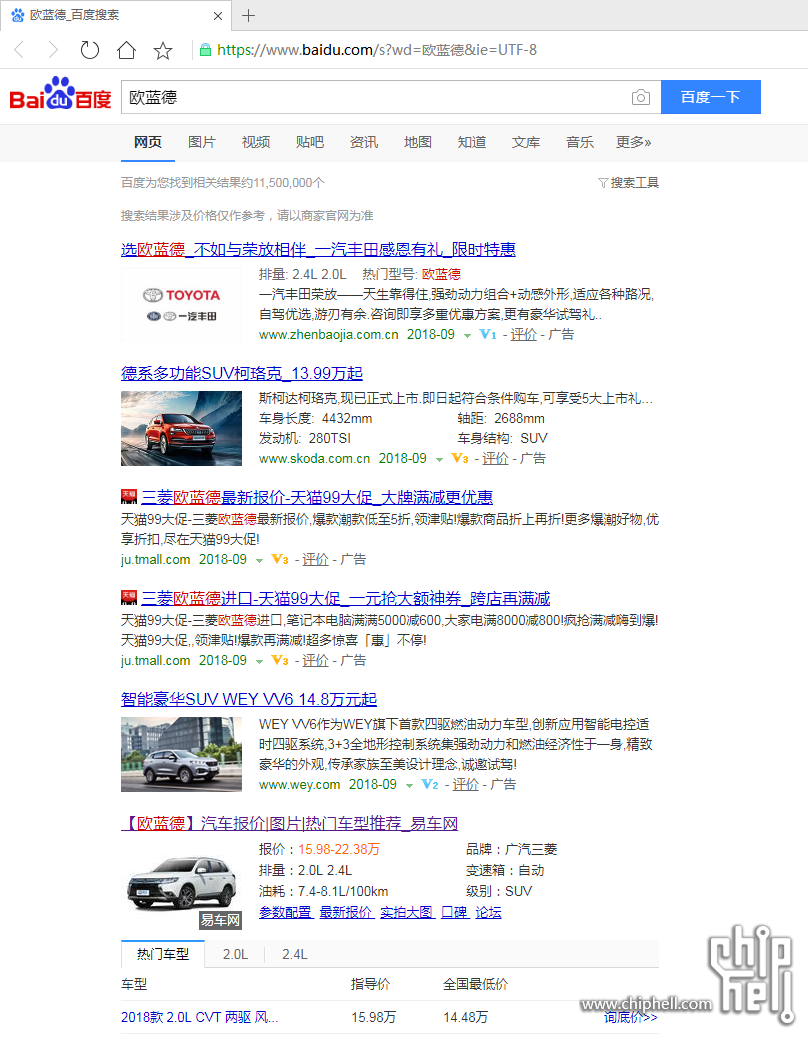
Task: Open link 选欧蓝德_不如与荣放相伴
Action: pos(318,250)
